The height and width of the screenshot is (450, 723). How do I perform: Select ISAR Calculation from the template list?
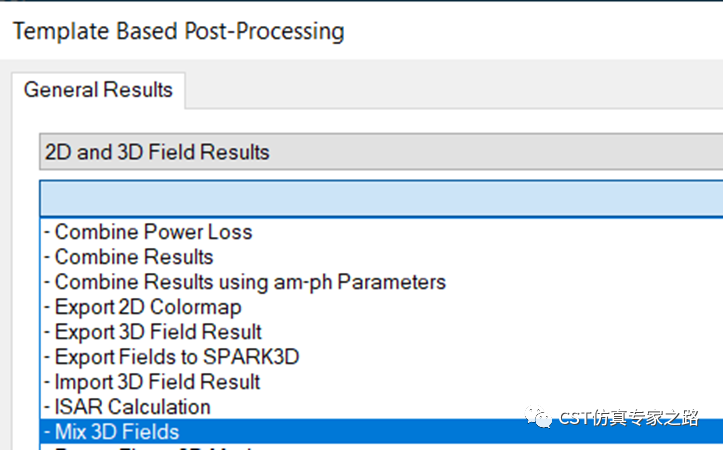coord(132,407)
